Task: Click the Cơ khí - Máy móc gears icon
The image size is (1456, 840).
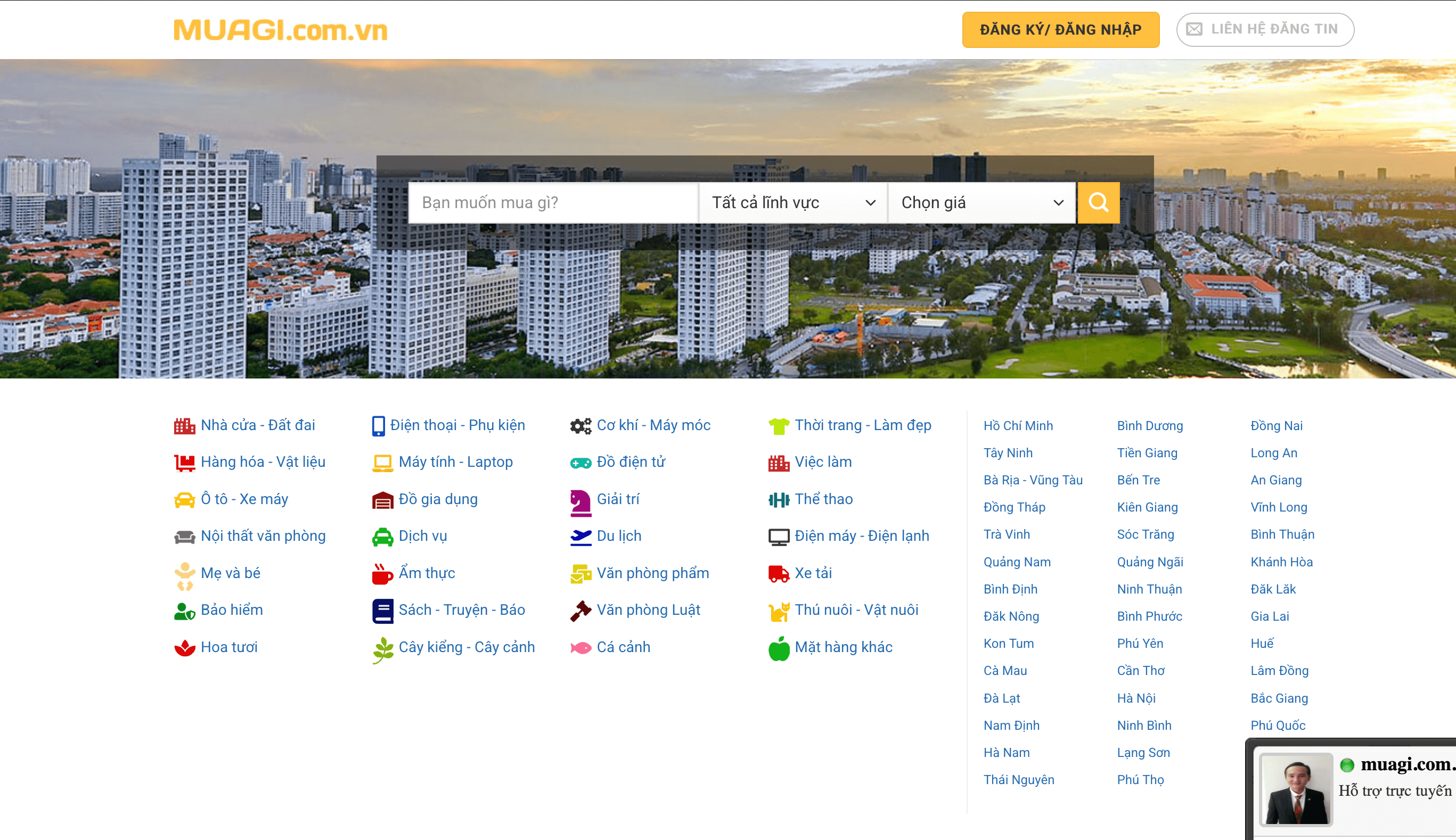Action: (x=580, y=426)
